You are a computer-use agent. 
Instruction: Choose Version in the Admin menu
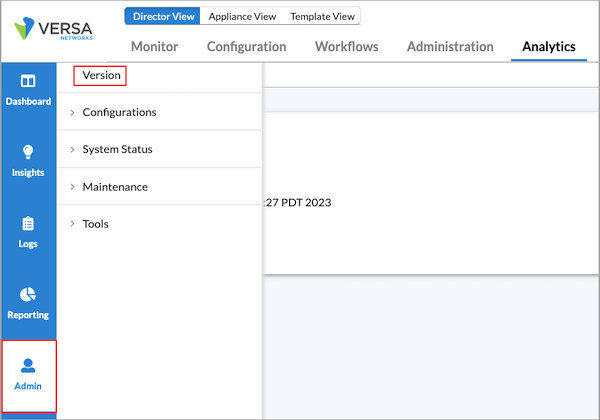[101, 76]
